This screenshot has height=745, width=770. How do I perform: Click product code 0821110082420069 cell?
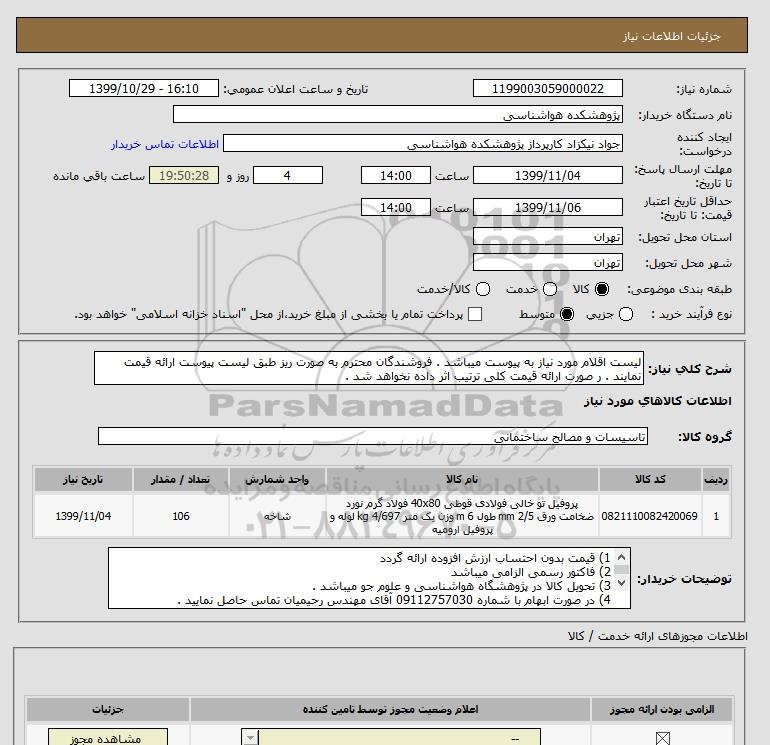click(x=649, y=516)
